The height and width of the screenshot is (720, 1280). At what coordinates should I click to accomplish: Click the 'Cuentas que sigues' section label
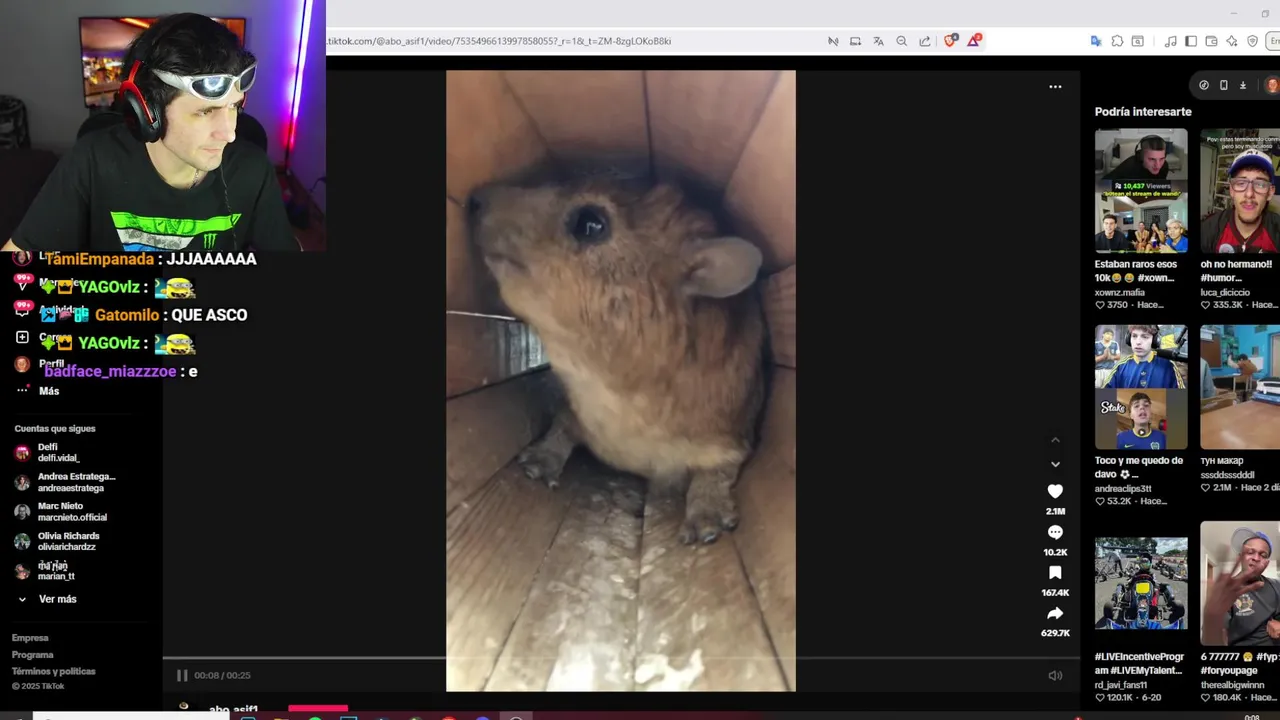pos(55,428)
